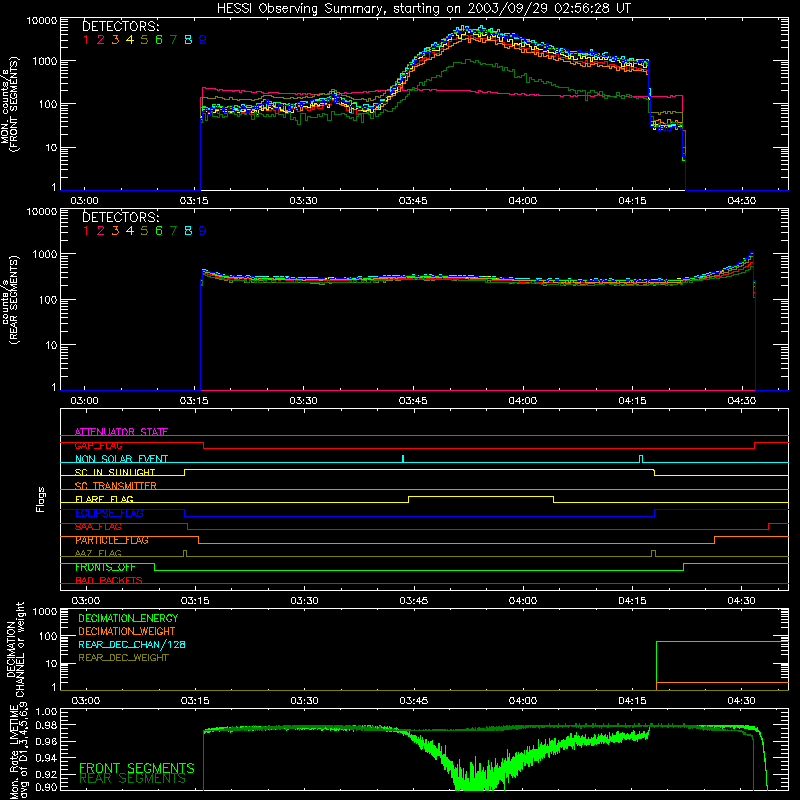
Task: Click the ATTENUATOR_STATE flag label
Action: click(121, 432)
